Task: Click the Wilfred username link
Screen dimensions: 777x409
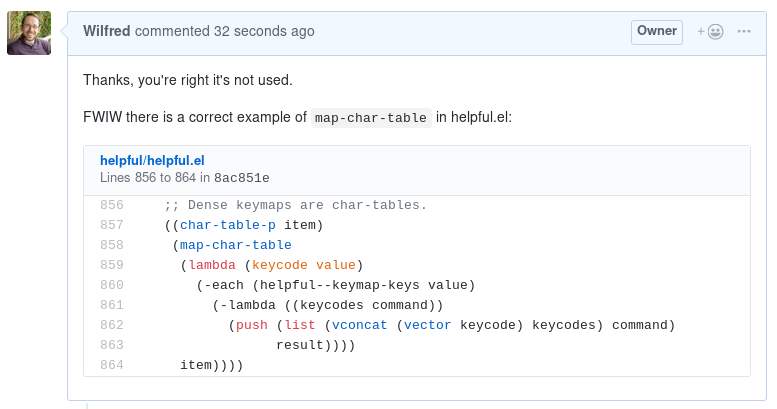Action: (x=107, y=31)
